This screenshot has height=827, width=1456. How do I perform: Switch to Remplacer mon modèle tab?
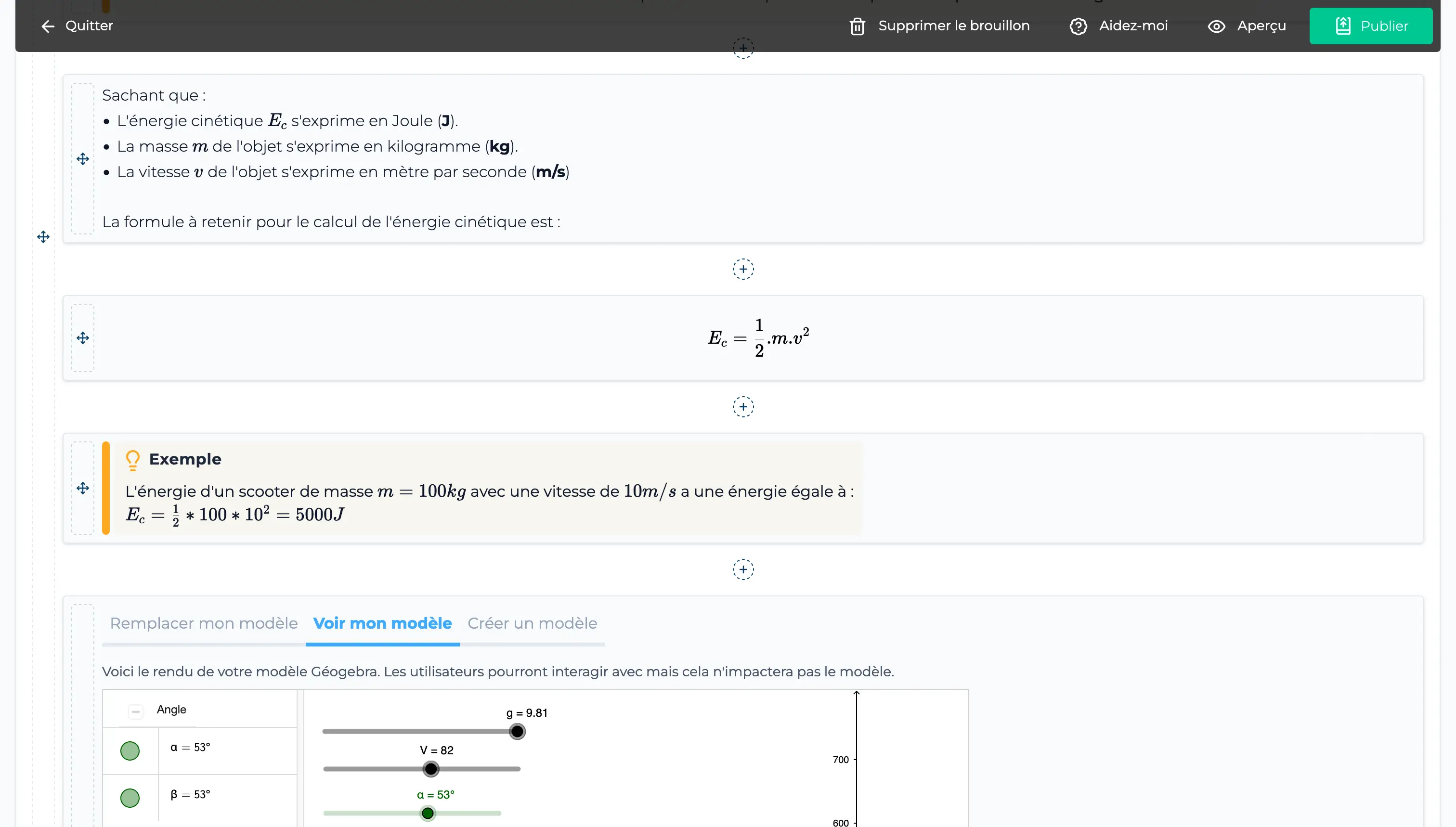pyautogui.click(x=203, y=623)
